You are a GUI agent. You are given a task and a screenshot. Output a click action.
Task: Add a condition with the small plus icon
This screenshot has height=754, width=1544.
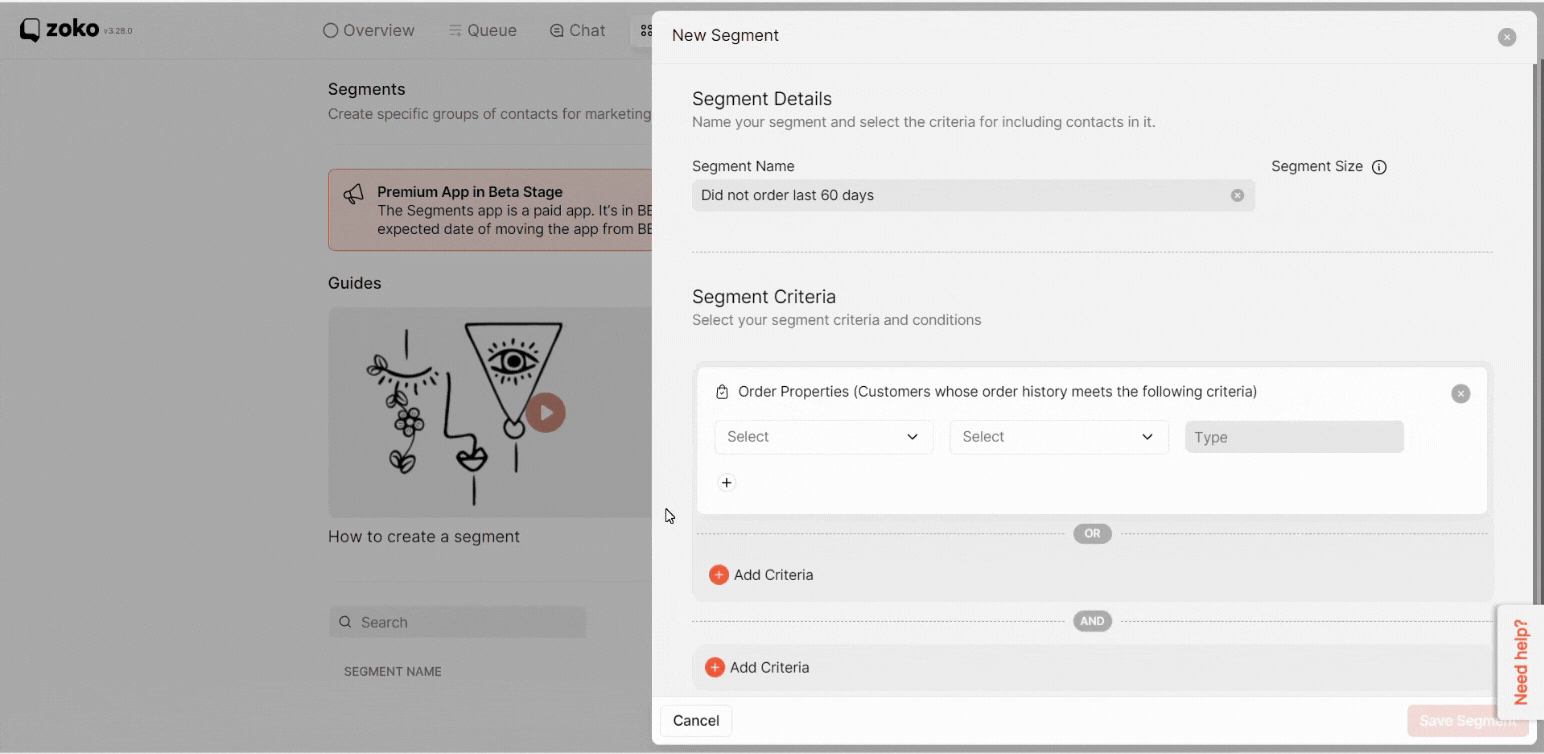pos(727,483)
